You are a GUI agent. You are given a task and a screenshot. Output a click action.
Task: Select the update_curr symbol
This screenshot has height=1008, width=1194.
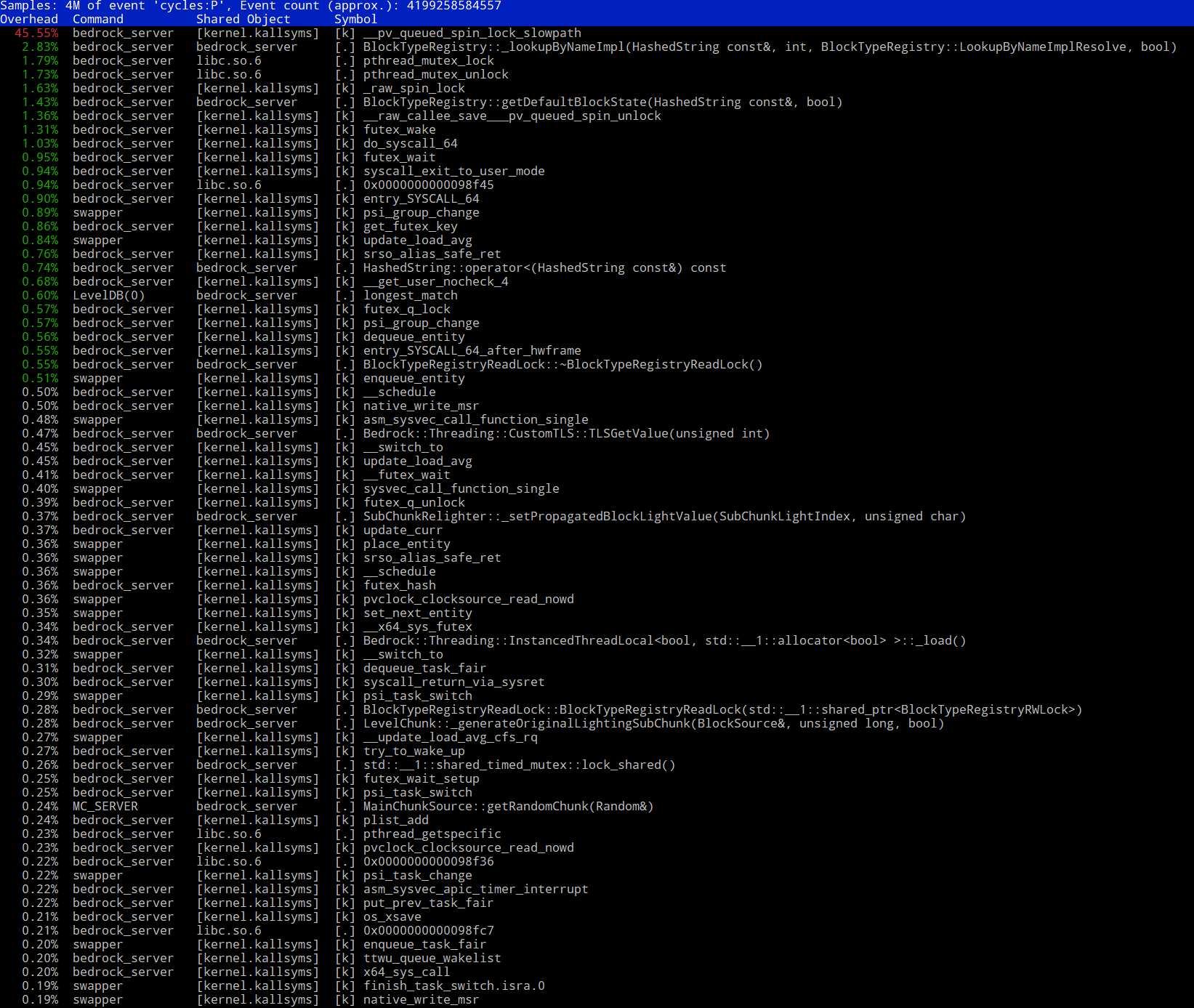[403, 531]
